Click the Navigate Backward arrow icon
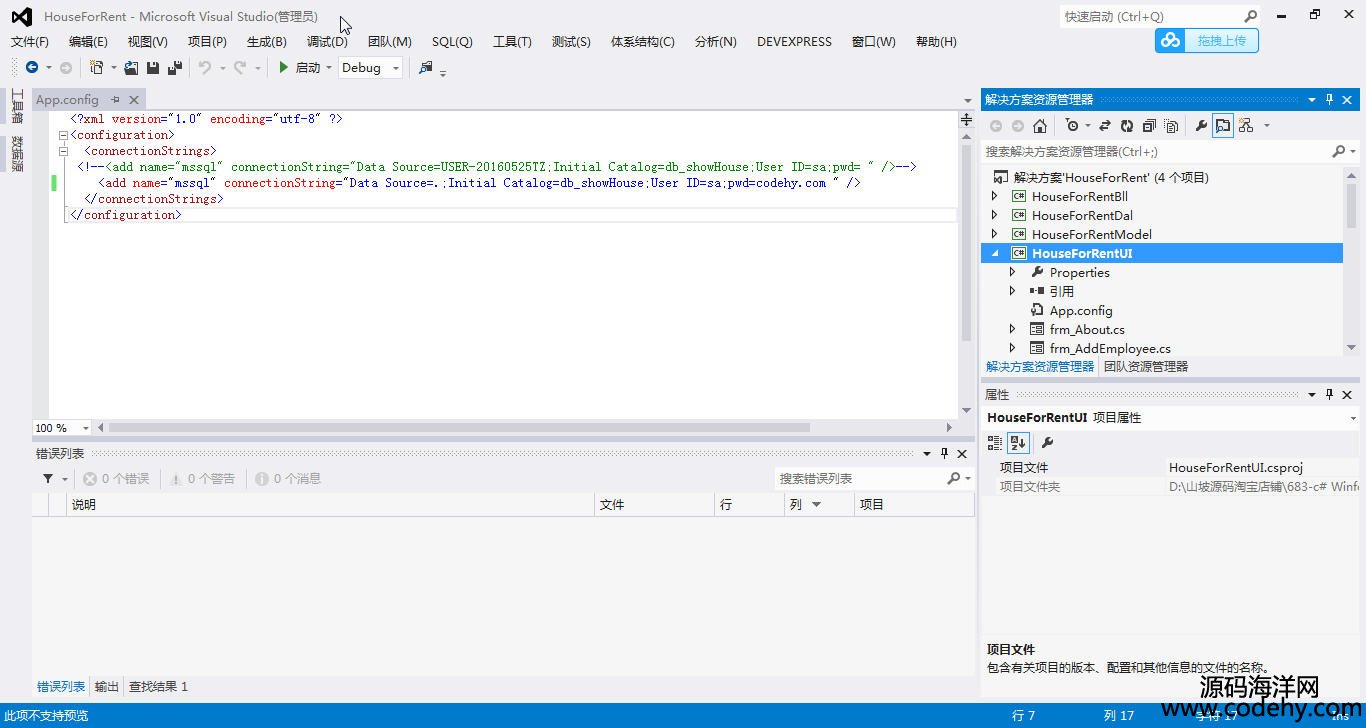The height and width of the screenshot is (728, 1366). [x=32, y=68]
